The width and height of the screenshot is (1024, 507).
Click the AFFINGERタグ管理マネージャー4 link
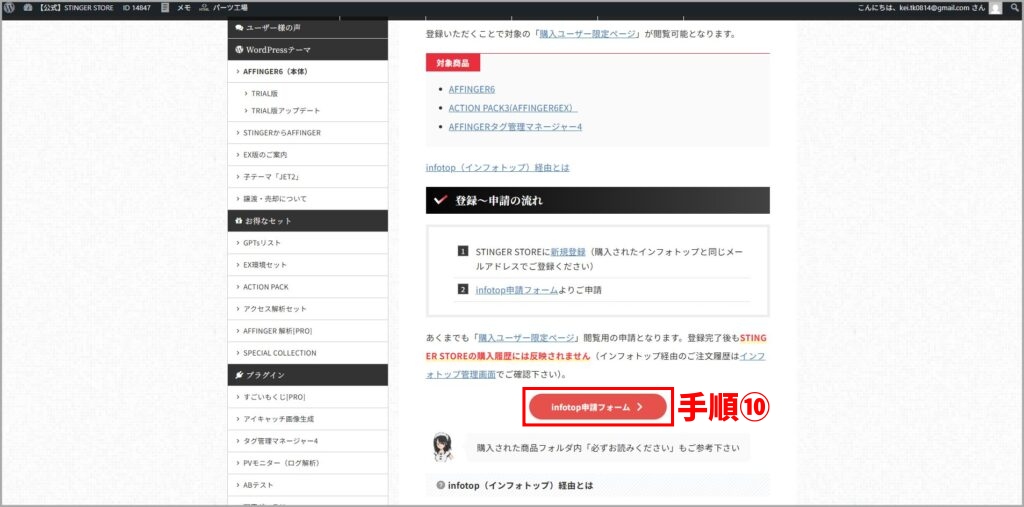click(x=515, y=127)
